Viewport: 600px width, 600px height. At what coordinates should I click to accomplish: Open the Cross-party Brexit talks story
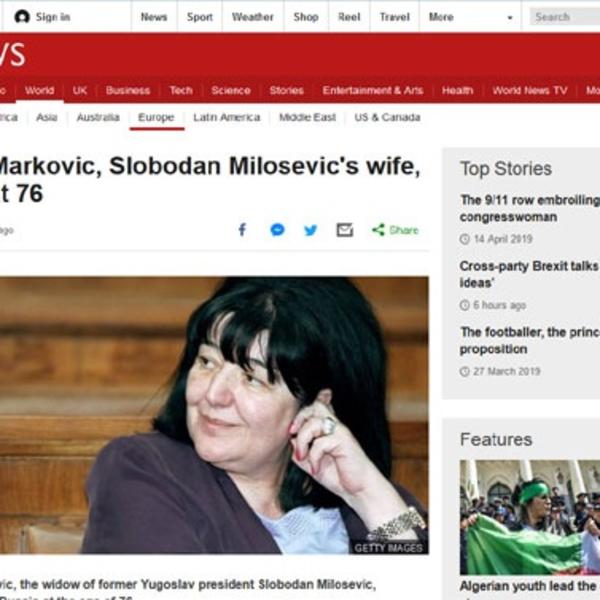[530, 274]
